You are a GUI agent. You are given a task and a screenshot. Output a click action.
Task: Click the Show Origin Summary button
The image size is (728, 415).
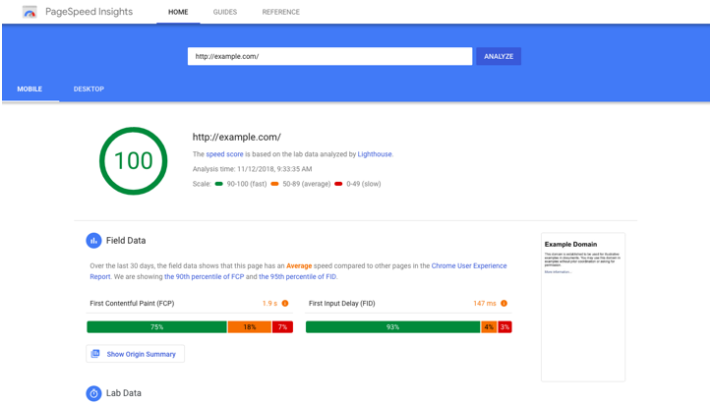pyautogui.click(x=135, y=354)
